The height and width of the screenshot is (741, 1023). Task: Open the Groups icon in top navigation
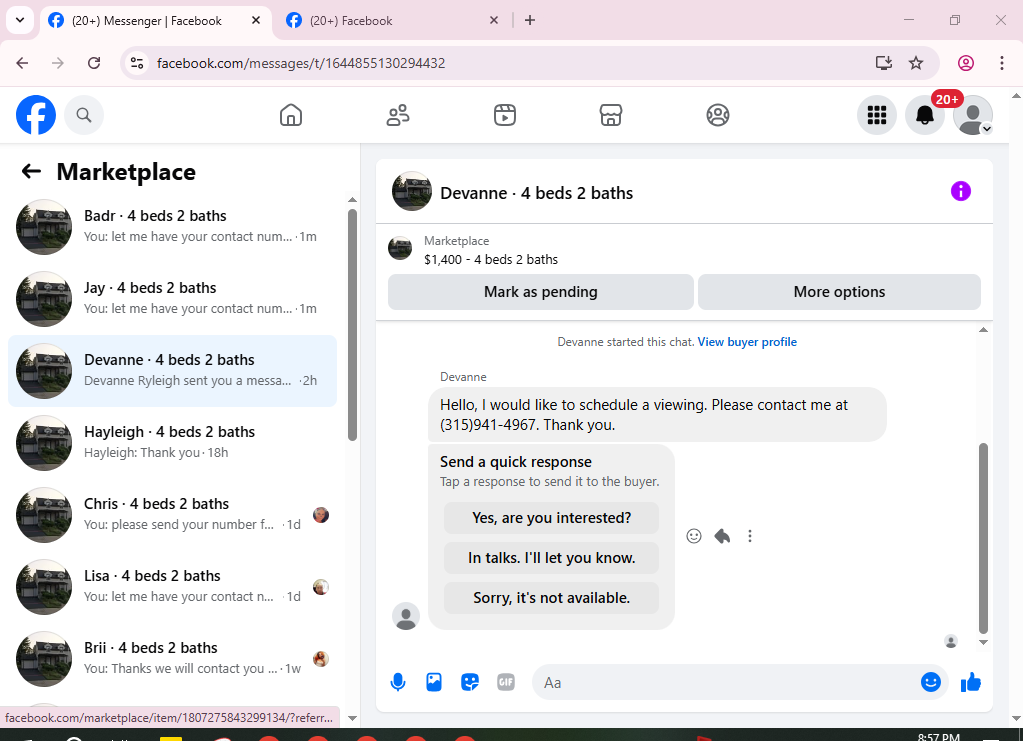718,115
